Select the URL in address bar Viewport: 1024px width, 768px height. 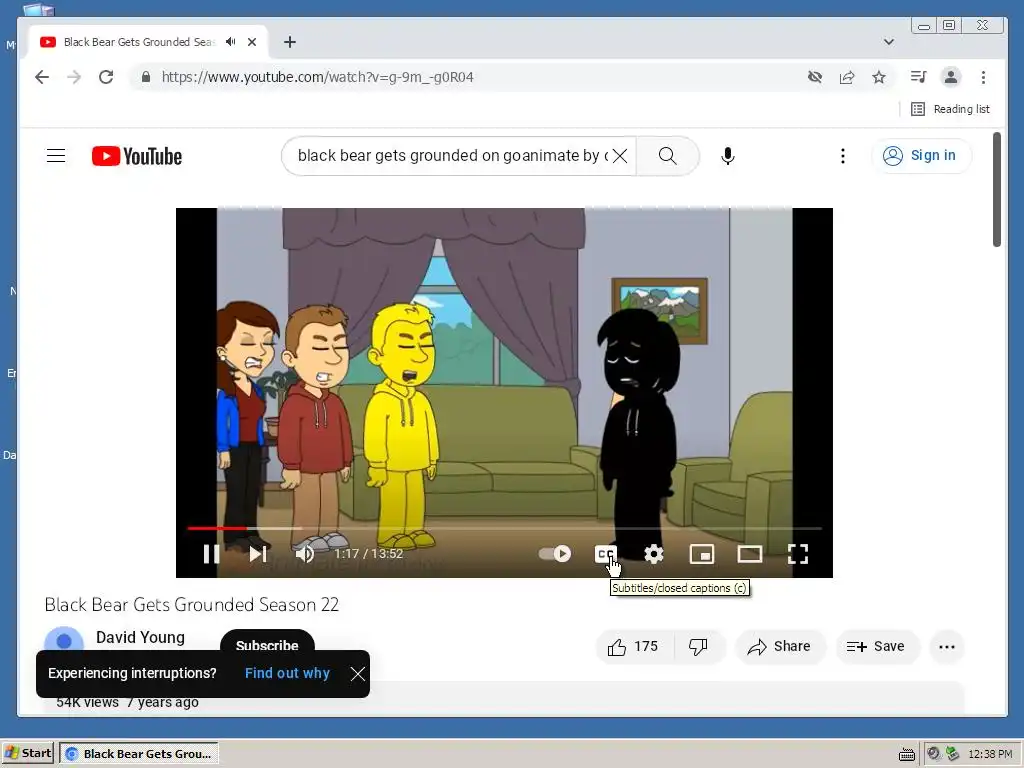317,77
